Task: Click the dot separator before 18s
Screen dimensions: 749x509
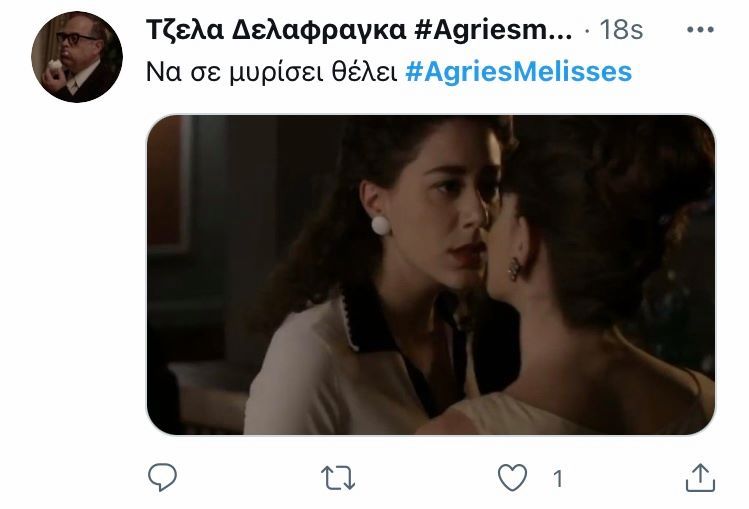Action: (x=587, y=32)
